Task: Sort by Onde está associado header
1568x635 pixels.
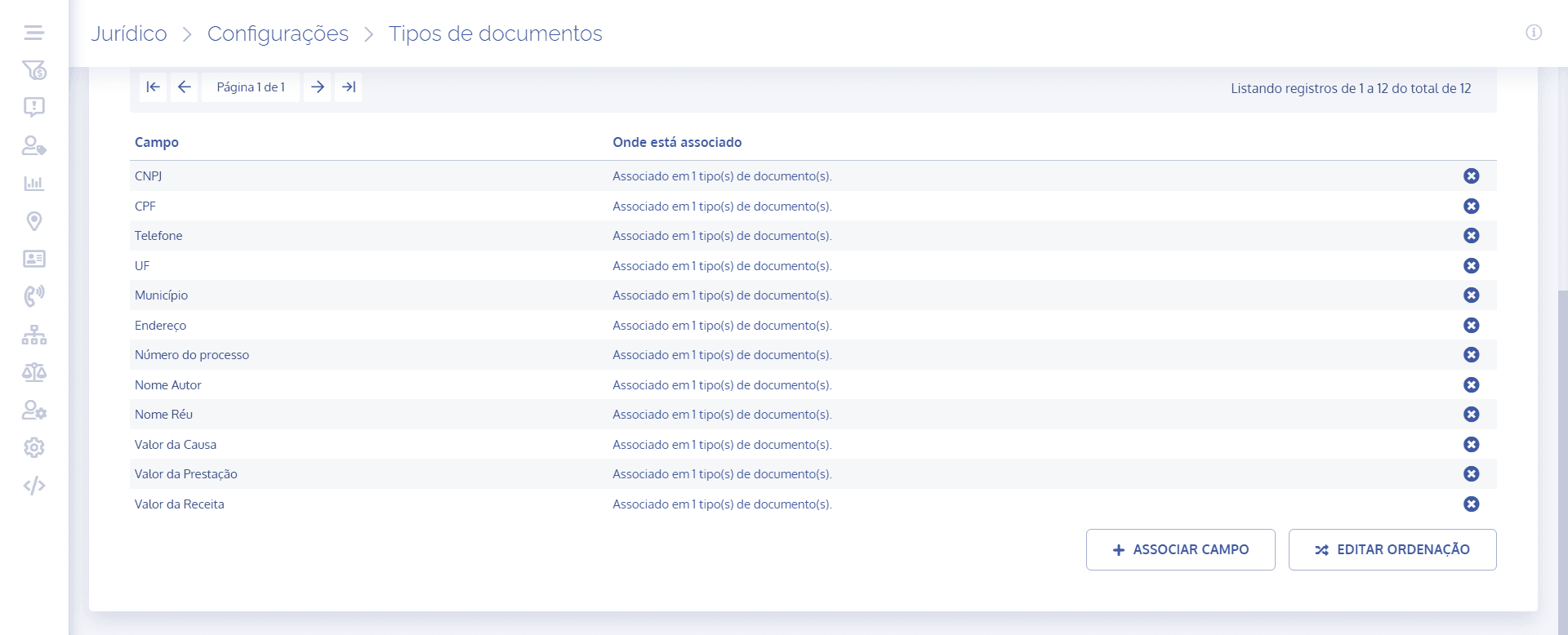Action: (677, 142)
